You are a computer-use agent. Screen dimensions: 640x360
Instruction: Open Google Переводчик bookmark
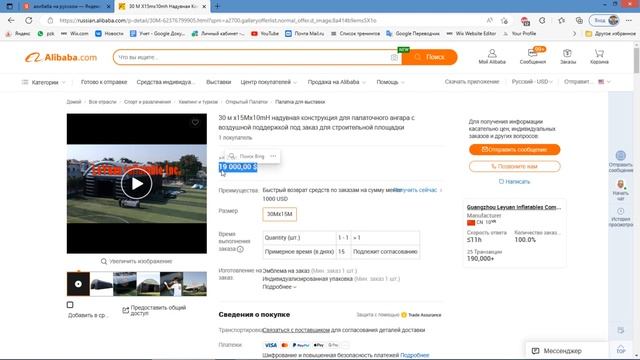tap(413, 33)
